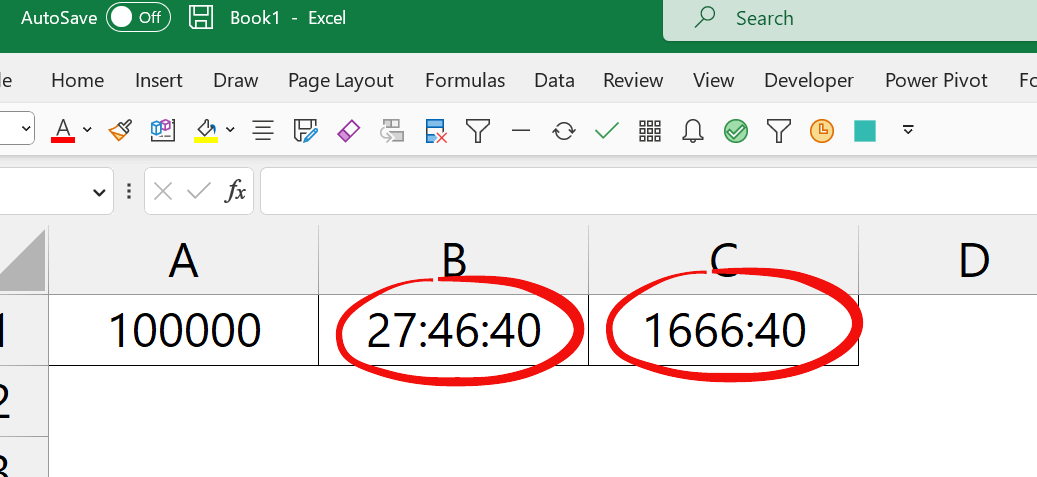This screenshot has height=477, width=1037.
Task: Switch to the View tab
Action: pyautogui.click(x=714, y=81)
